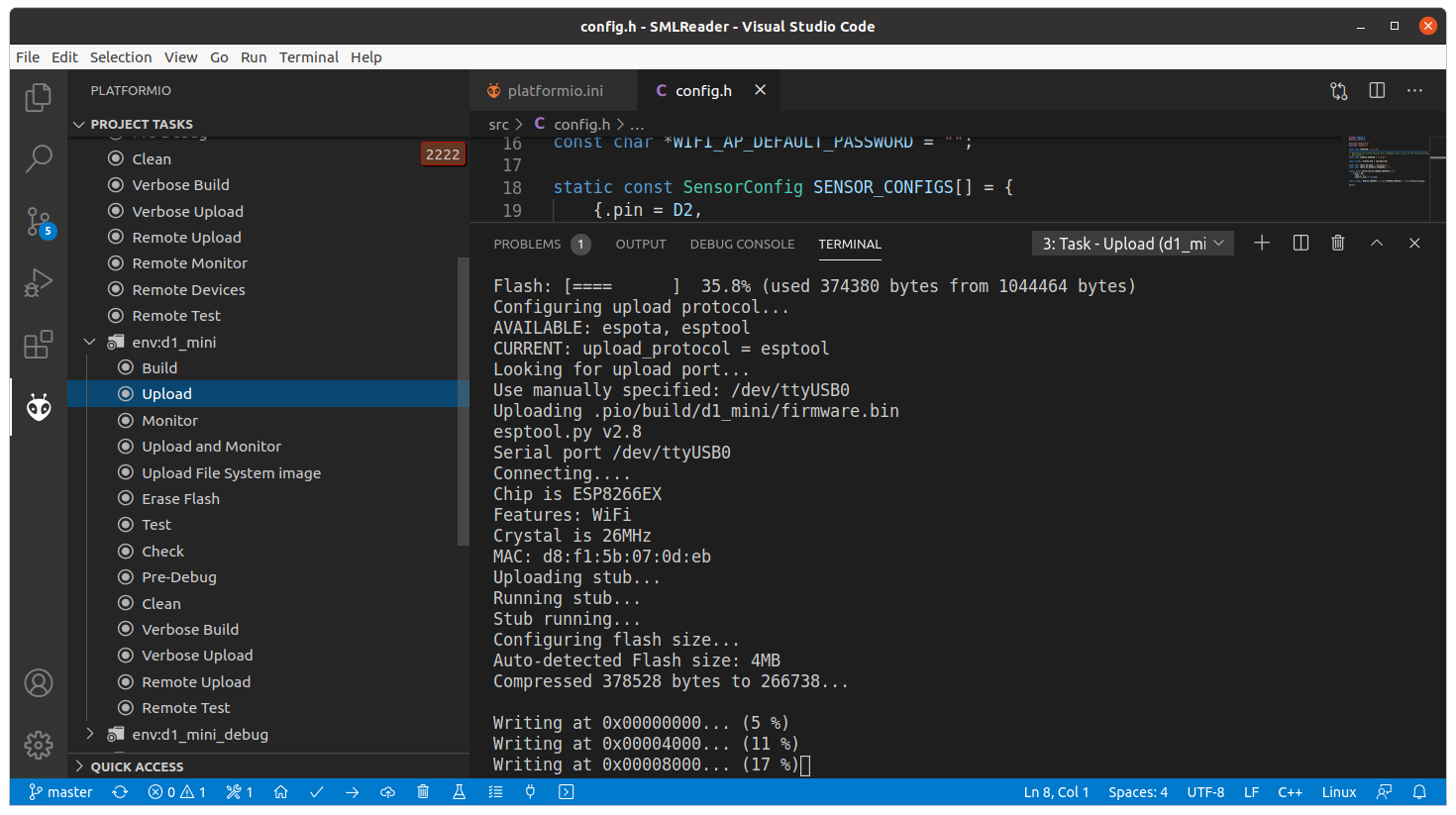Open Source Control view with 5 badge
The height and width of the screenshot is (815, 1456).
coord(40,222)
